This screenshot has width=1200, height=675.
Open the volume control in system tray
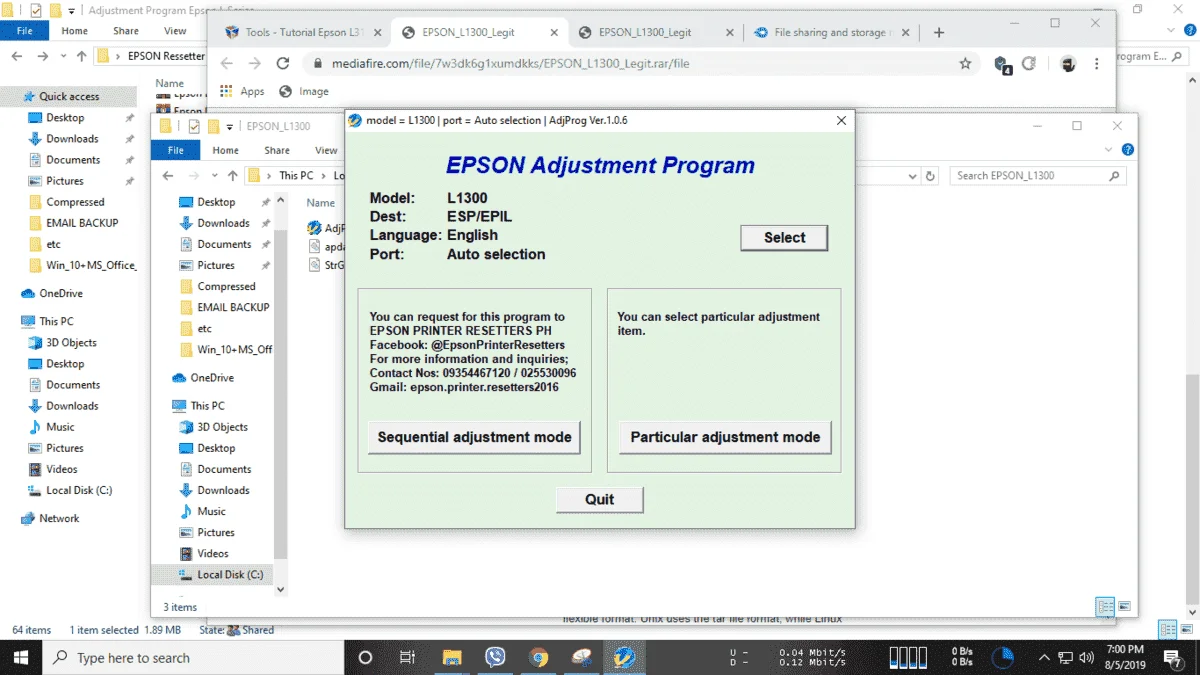point(1088,657)
